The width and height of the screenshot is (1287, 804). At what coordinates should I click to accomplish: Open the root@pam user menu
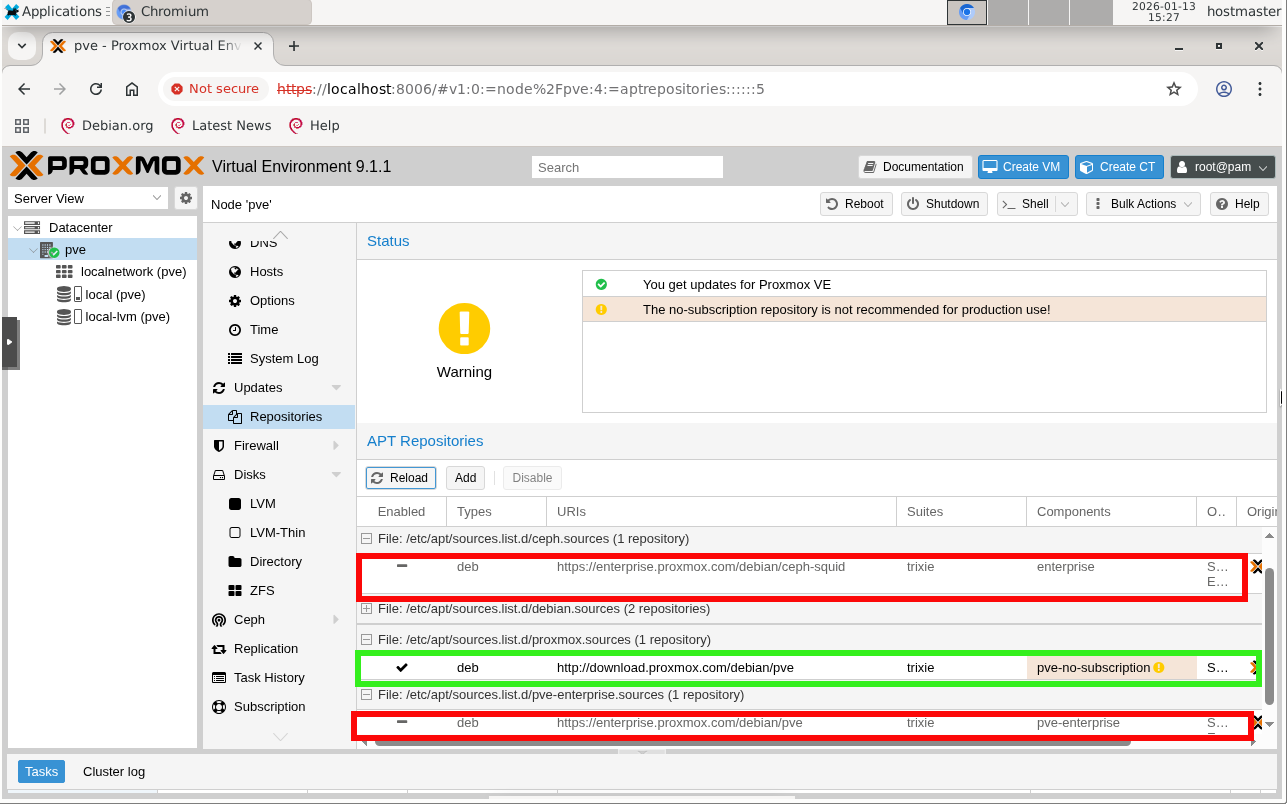pyautogui.click(x=1222, y=167)
